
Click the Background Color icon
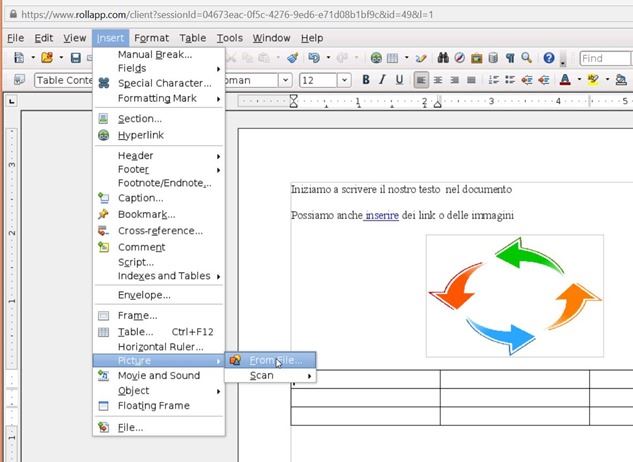pos(621,80)
